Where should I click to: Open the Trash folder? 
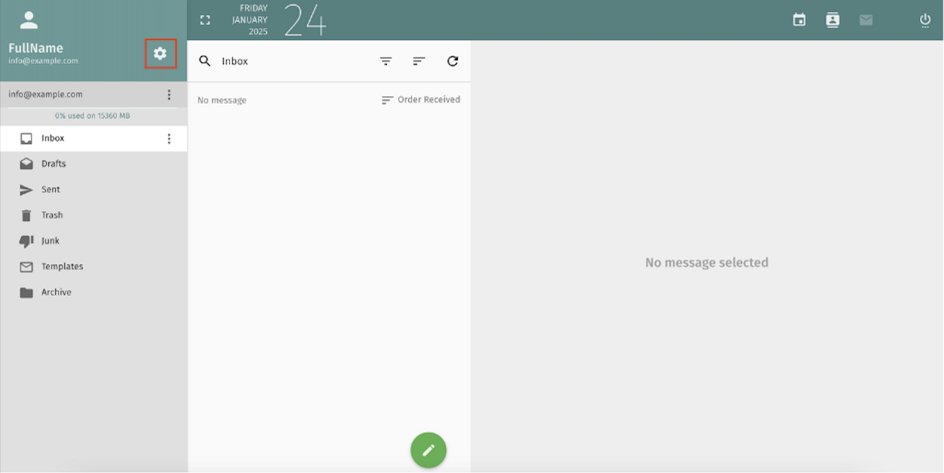coord(93,215)
